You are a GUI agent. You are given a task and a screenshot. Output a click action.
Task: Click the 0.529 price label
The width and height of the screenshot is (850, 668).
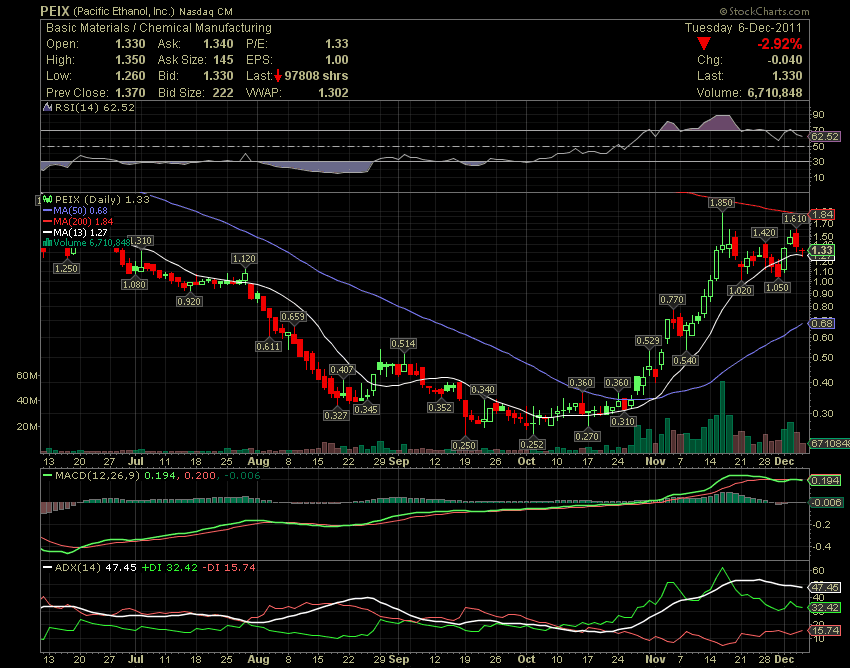pos(648,341)
